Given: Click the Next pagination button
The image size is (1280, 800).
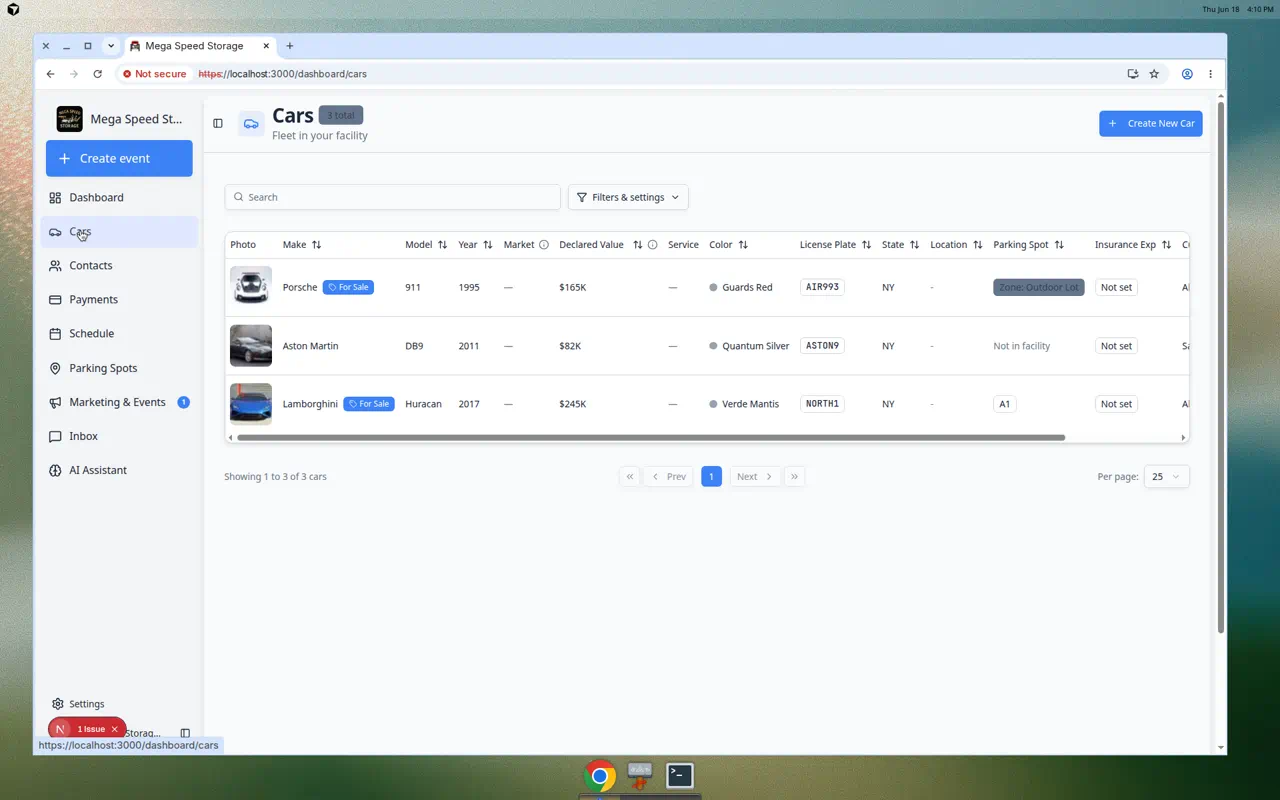Looking at the screenshot, I should [755, 477].
